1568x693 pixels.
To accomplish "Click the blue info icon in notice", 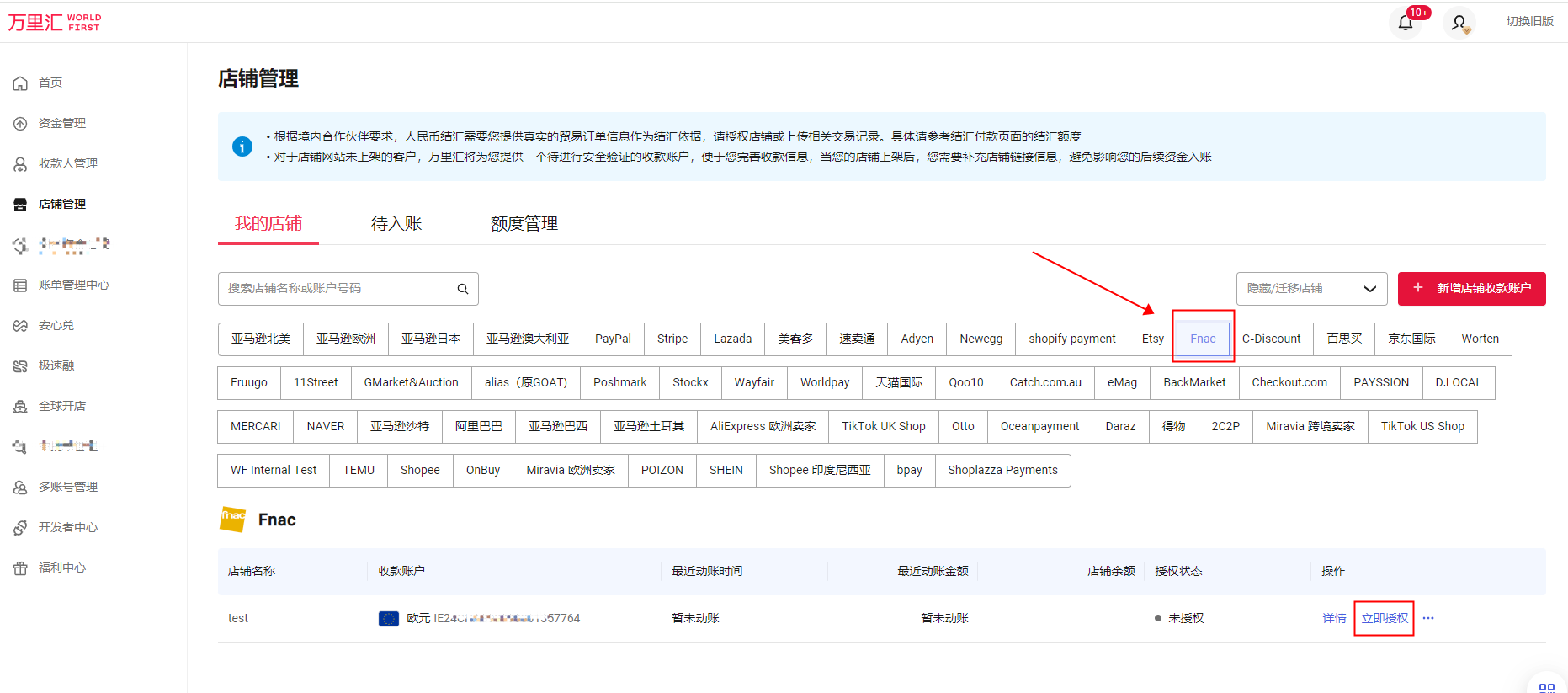I will (242, 147).
